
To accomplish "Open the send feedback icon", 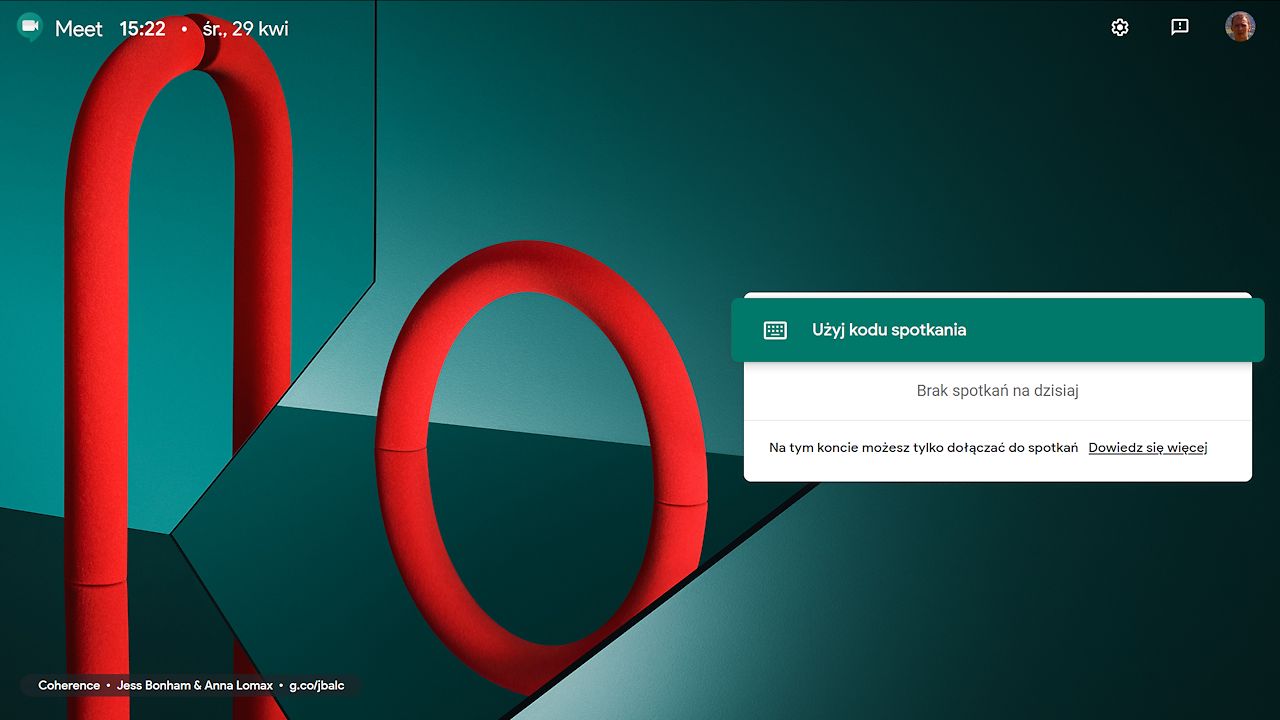I will (x=1180, y=27).
